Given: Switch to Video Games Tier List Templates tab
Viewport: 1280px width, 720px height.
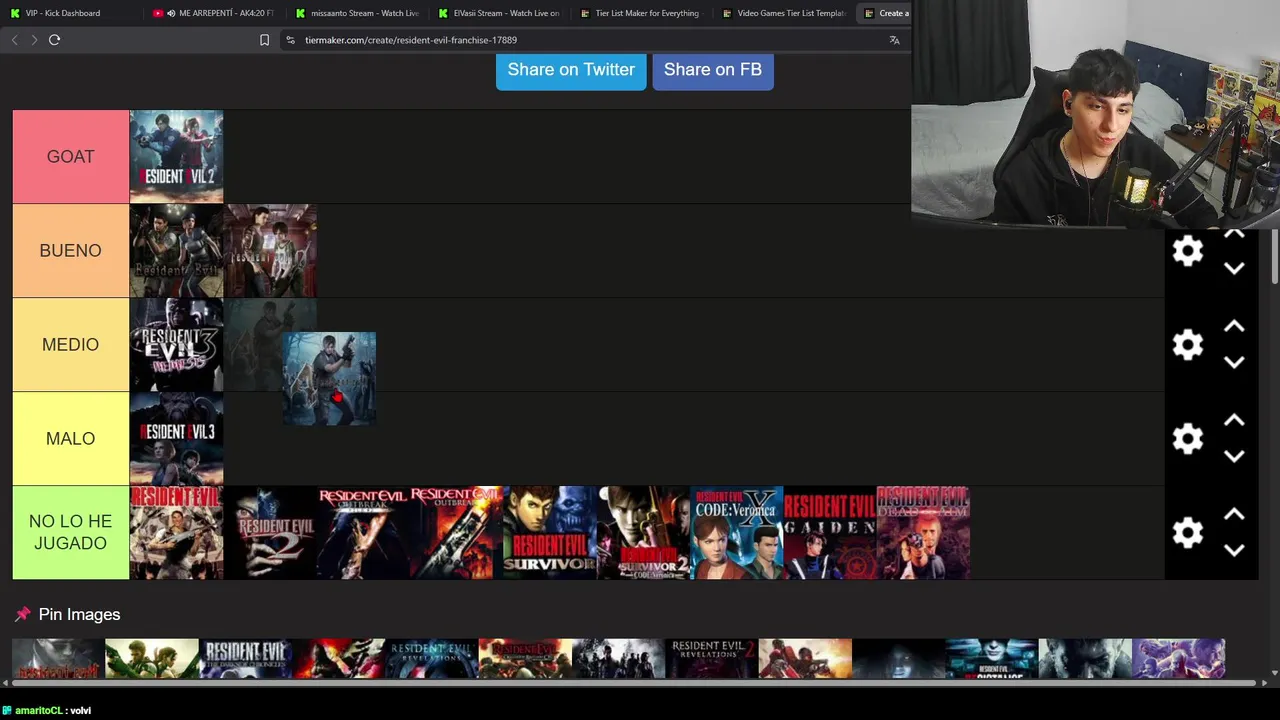Looking at the screenshot, I should 784,13.
